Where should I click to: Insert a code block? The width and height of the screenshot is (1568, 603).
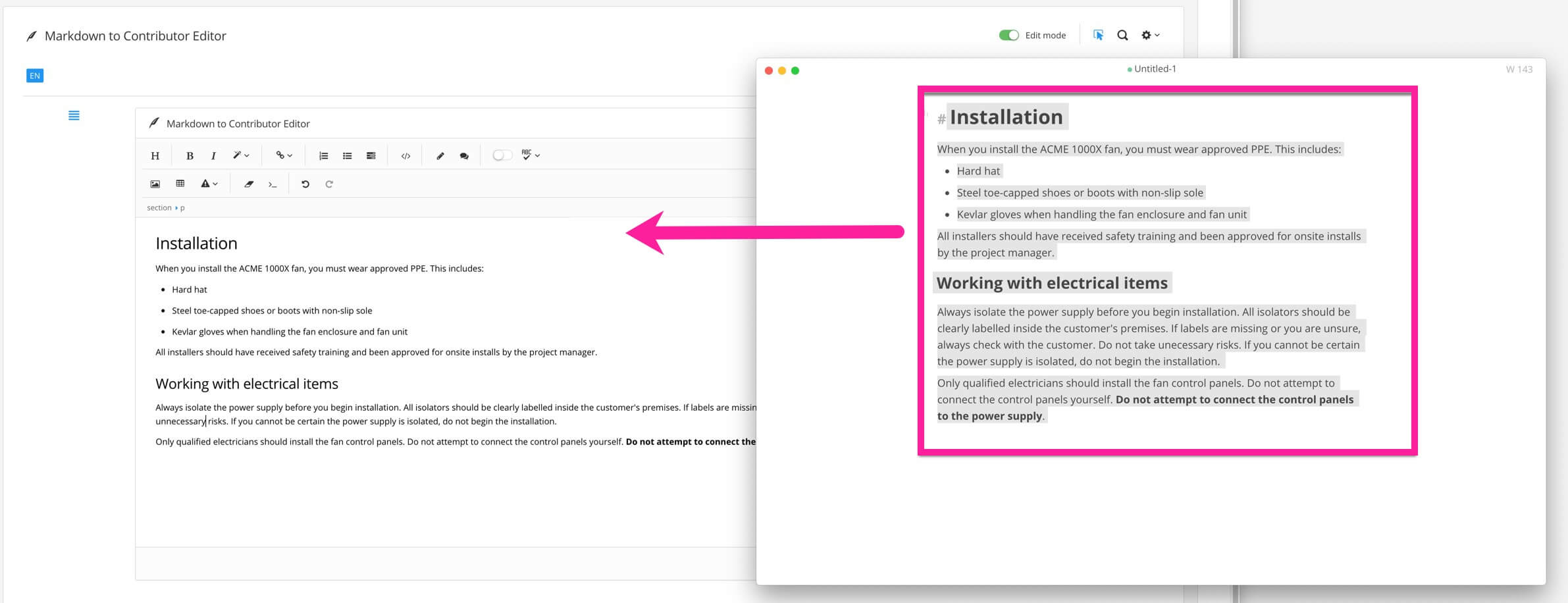pos(405,155)
